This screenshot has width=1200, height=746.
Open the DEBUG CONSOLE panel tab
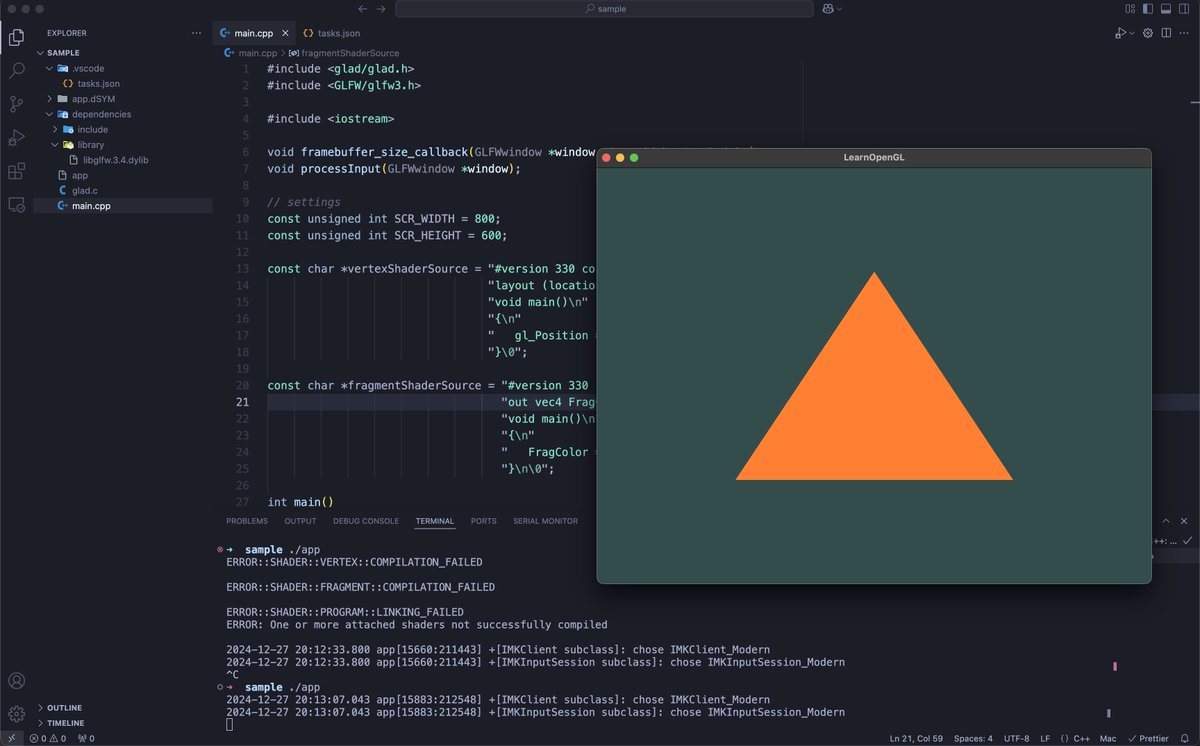[x=366, y=521]
